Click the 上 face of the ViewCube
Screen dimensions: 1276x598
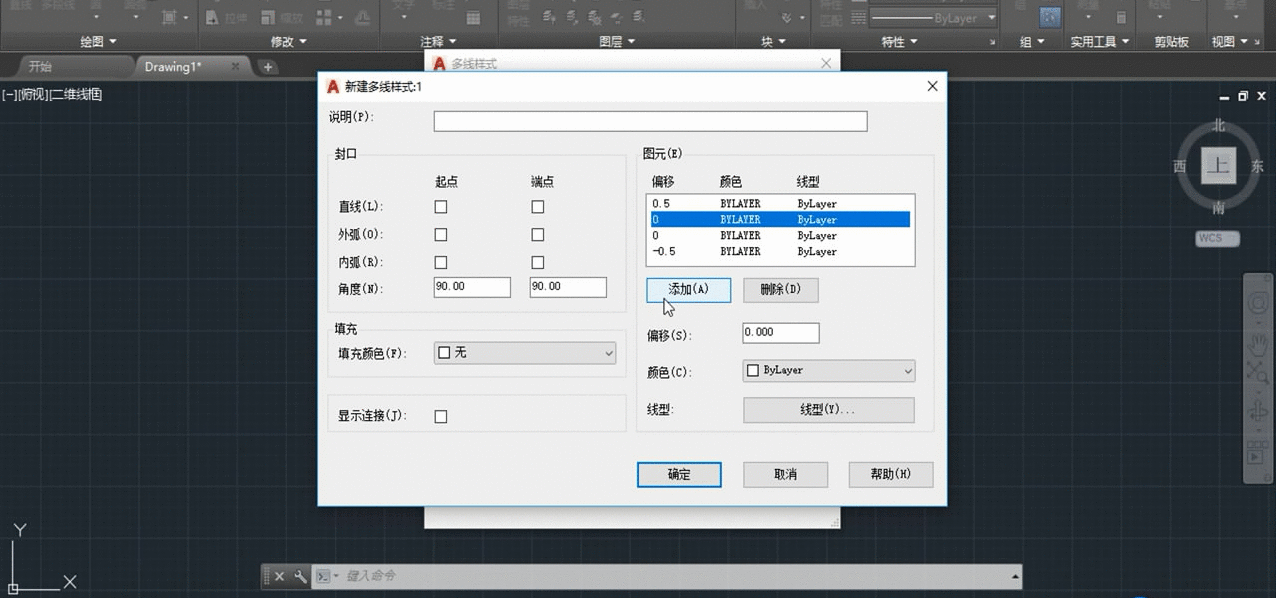[1217, 166]
